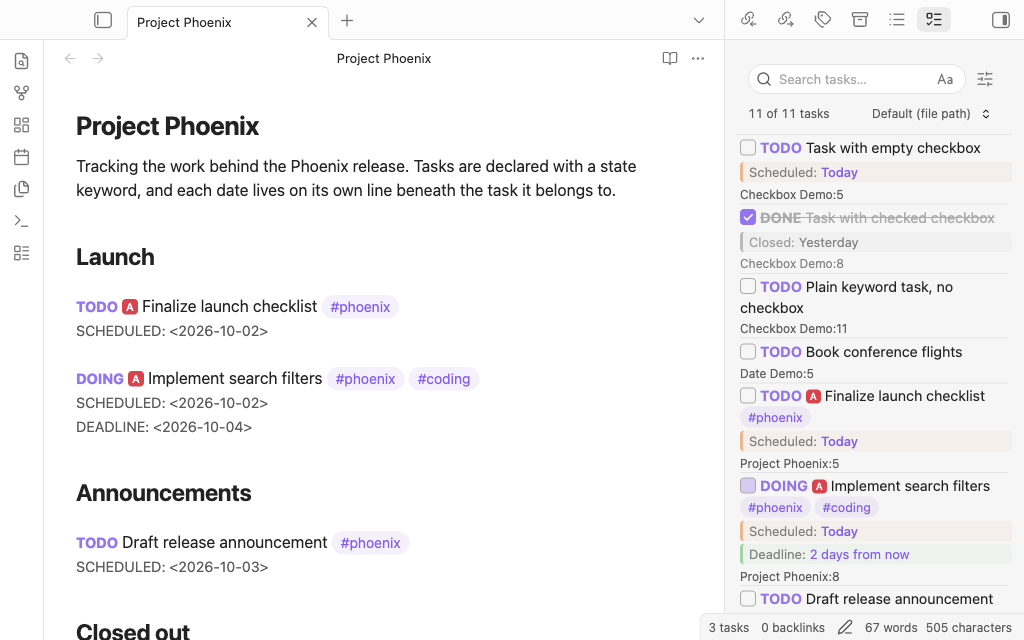Open the outline list panel icon

[897, 20]
